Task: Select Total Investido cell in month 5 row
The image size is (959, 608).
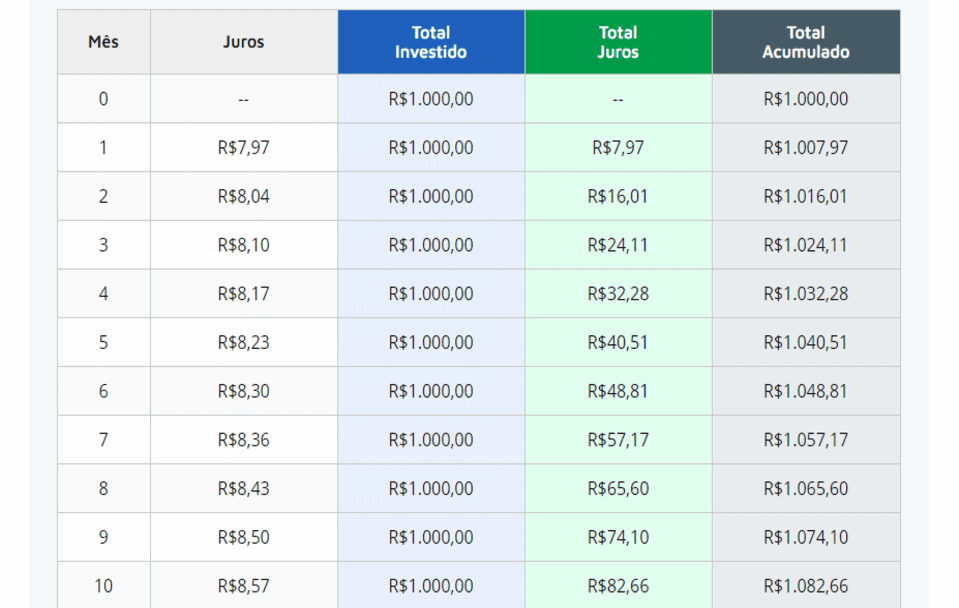Action: pyautogui.click(x=430, y=342)
